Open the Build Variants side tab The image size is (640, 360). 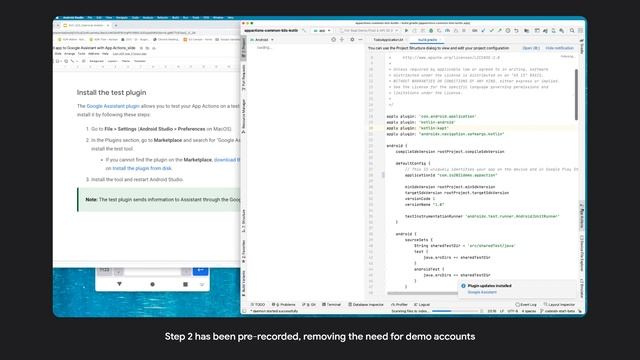pos(244,283)
